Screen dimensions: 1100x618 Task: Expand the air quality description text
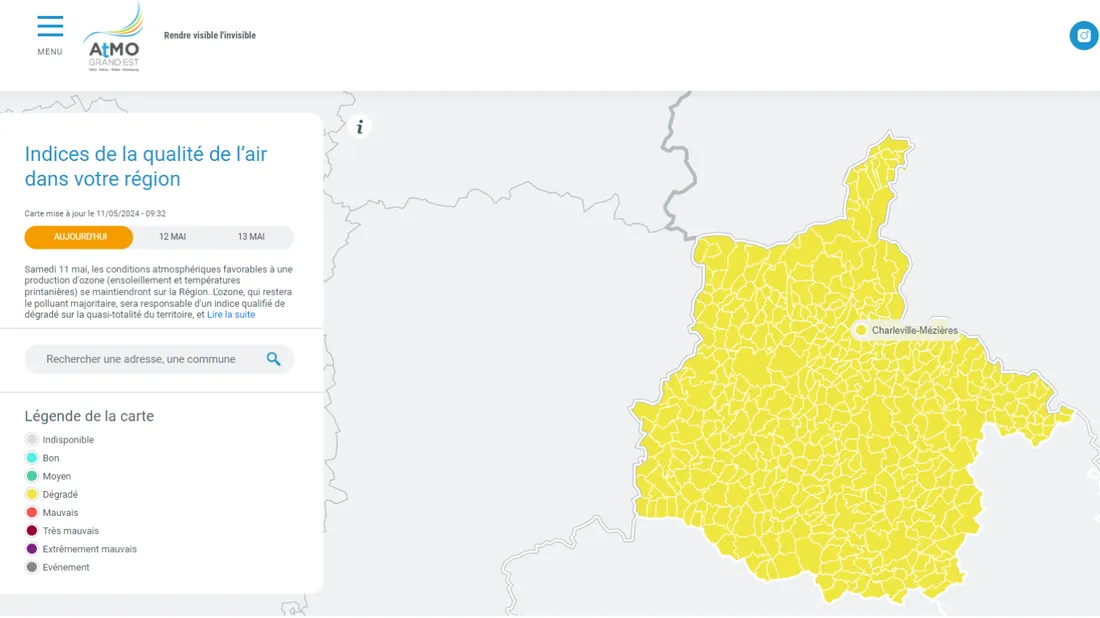232,313
